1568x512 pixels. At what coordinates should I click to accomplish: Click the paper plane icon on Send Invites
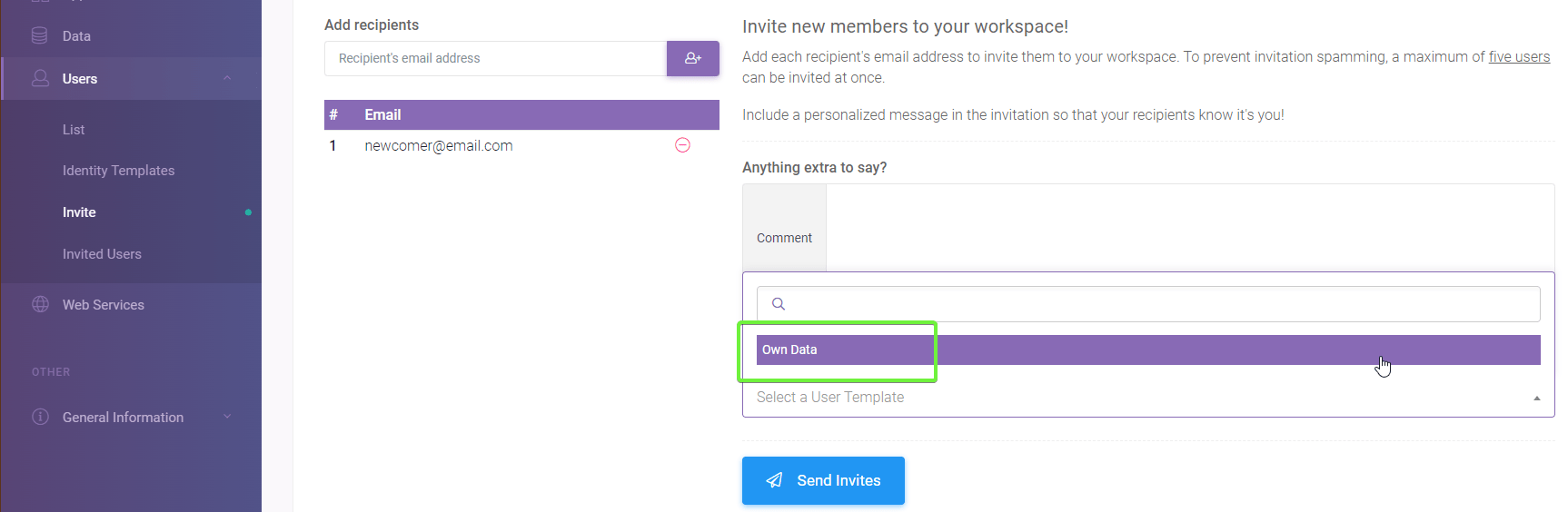coord(774,480)
